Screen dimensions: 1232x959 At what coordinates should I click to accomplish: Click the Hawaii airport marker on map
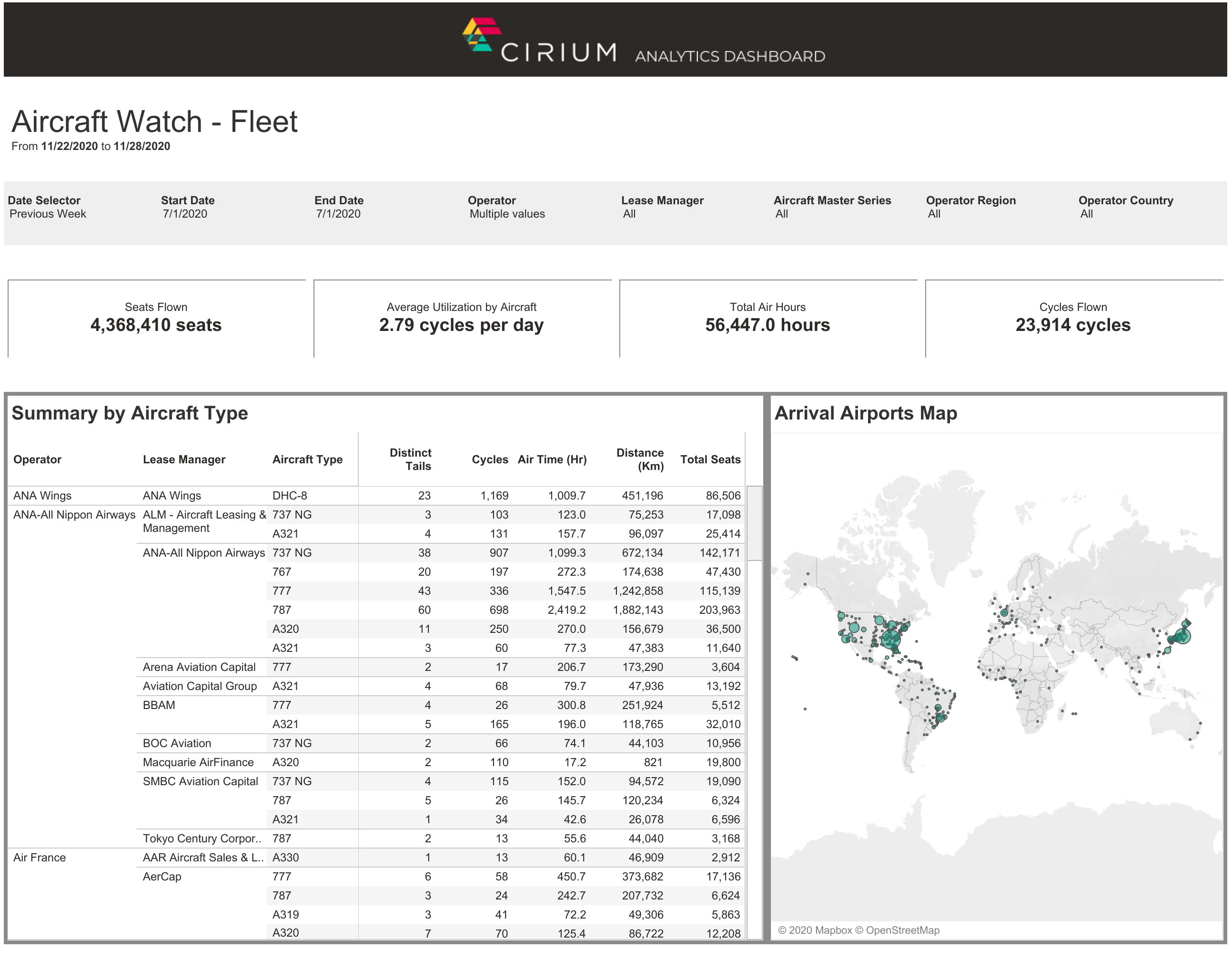pos(795,658)
